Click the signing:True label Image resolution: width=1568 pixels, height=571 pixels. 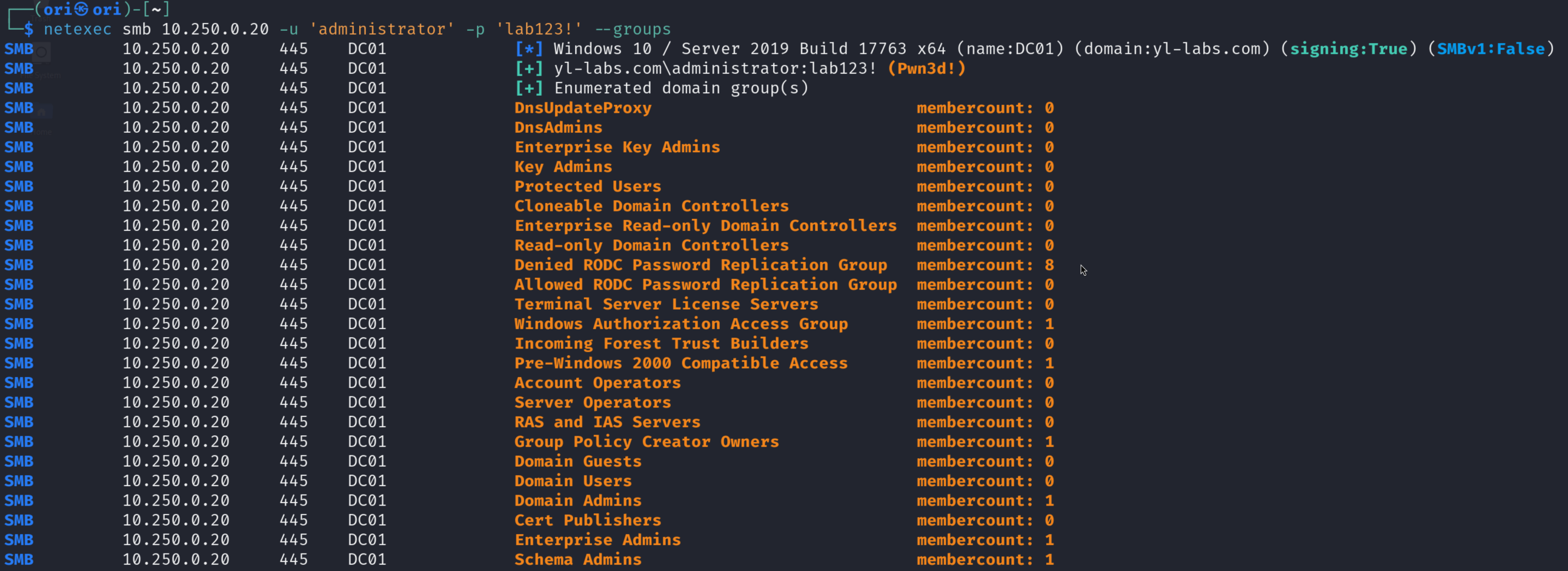coord(1348,48)
